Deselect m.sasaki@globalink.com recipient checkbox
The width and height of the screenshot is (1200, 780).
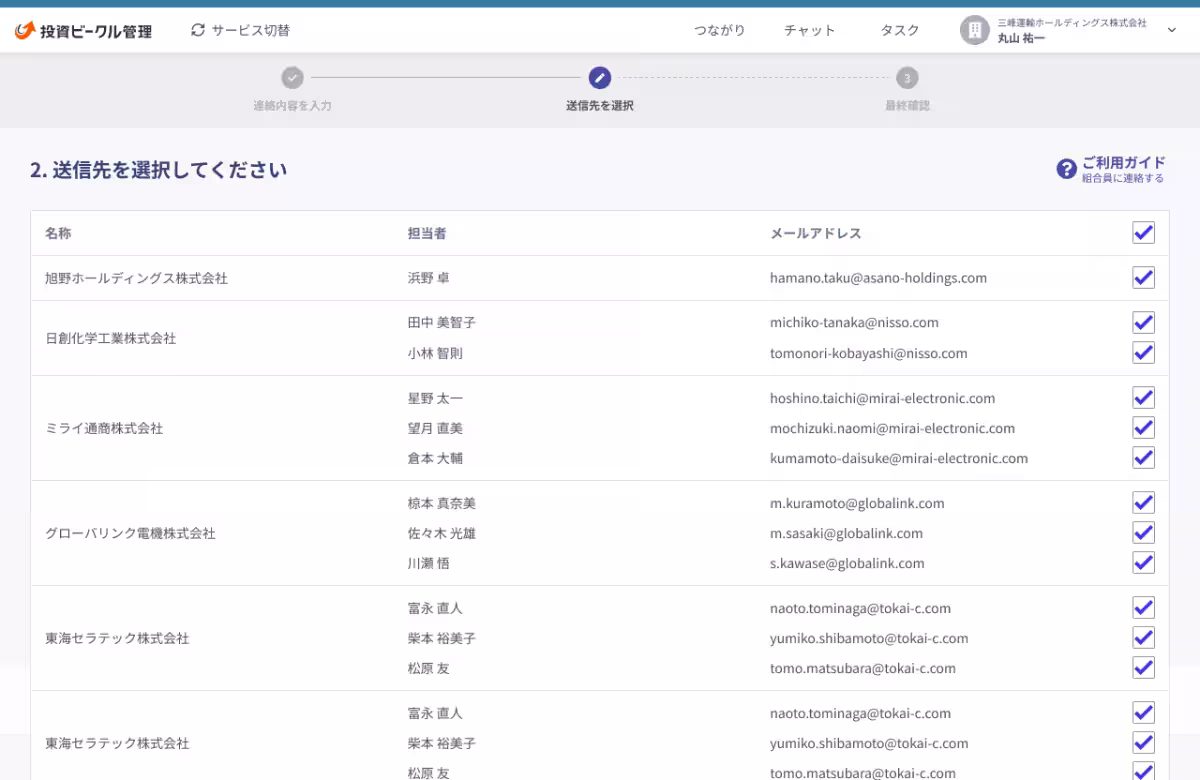tap(1143, 533)
